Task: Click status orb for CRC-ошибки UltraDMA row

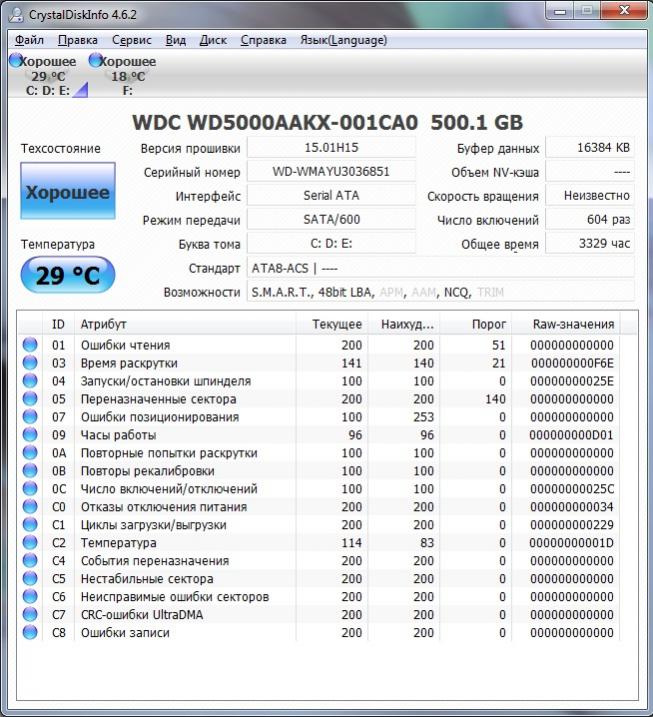Action: [x=30, y=614]
